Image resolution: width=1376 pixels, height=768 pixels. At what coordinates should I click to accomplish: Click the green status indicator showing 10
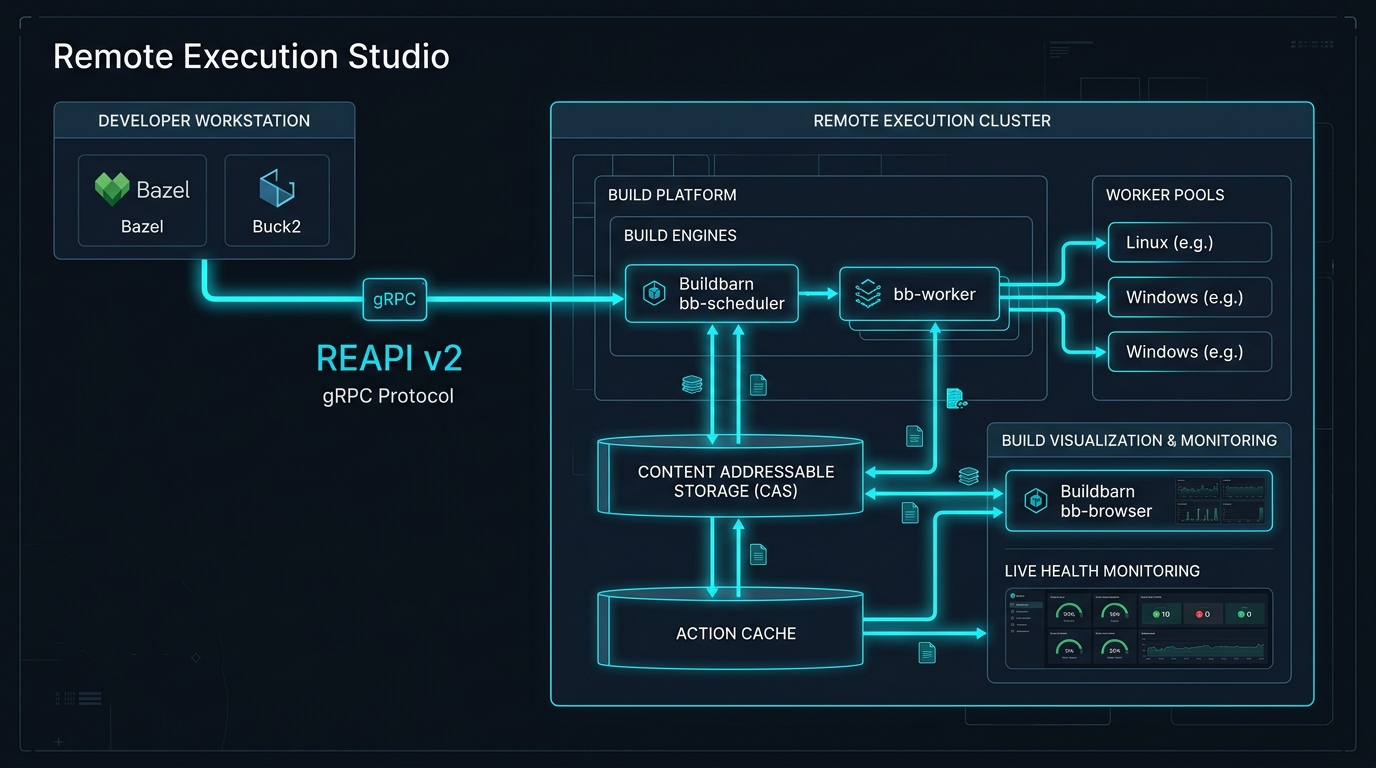coord(1161,614)
